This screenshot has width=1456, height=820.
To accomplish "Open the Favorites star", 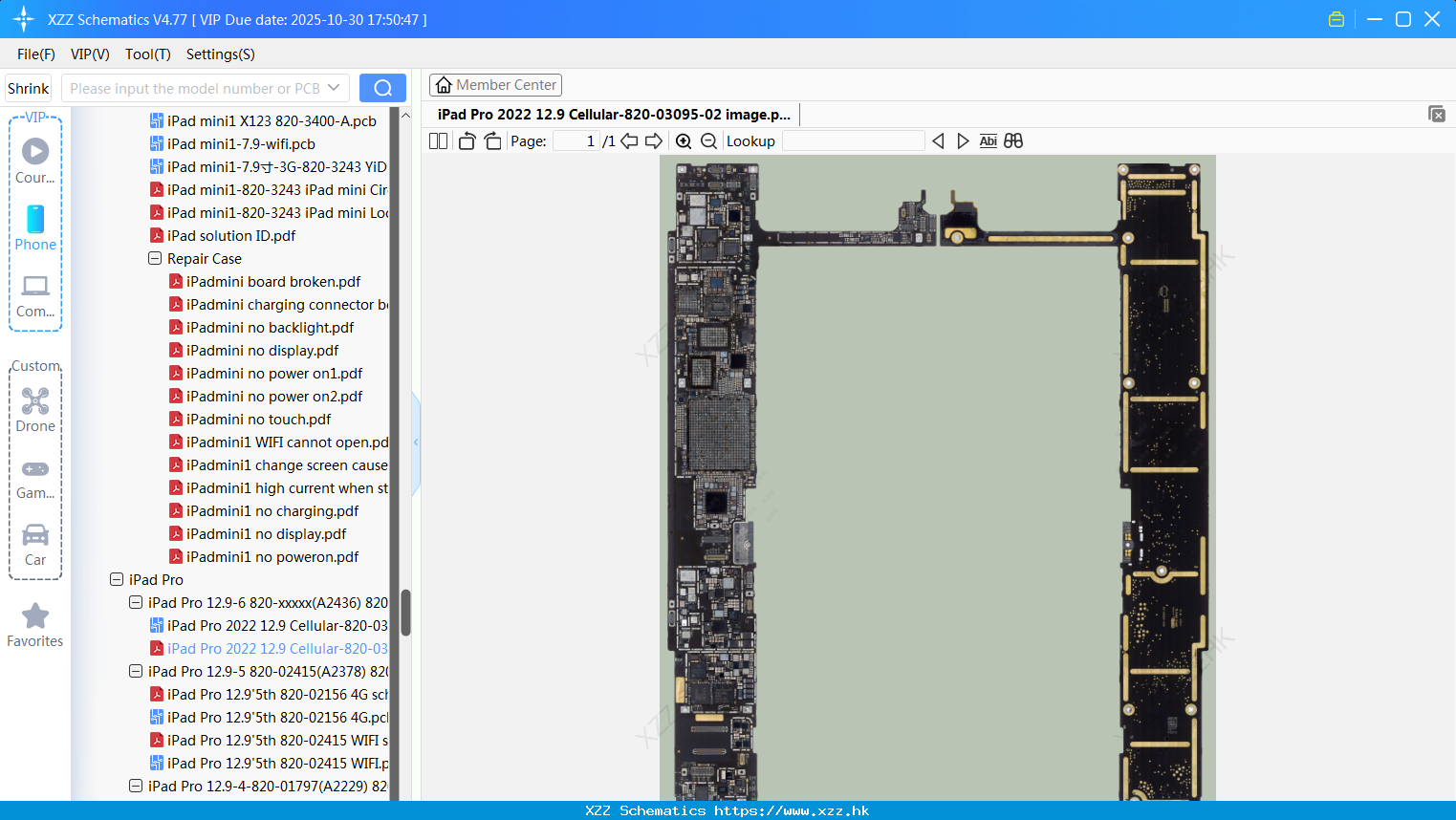I will [x=35, y=625].
